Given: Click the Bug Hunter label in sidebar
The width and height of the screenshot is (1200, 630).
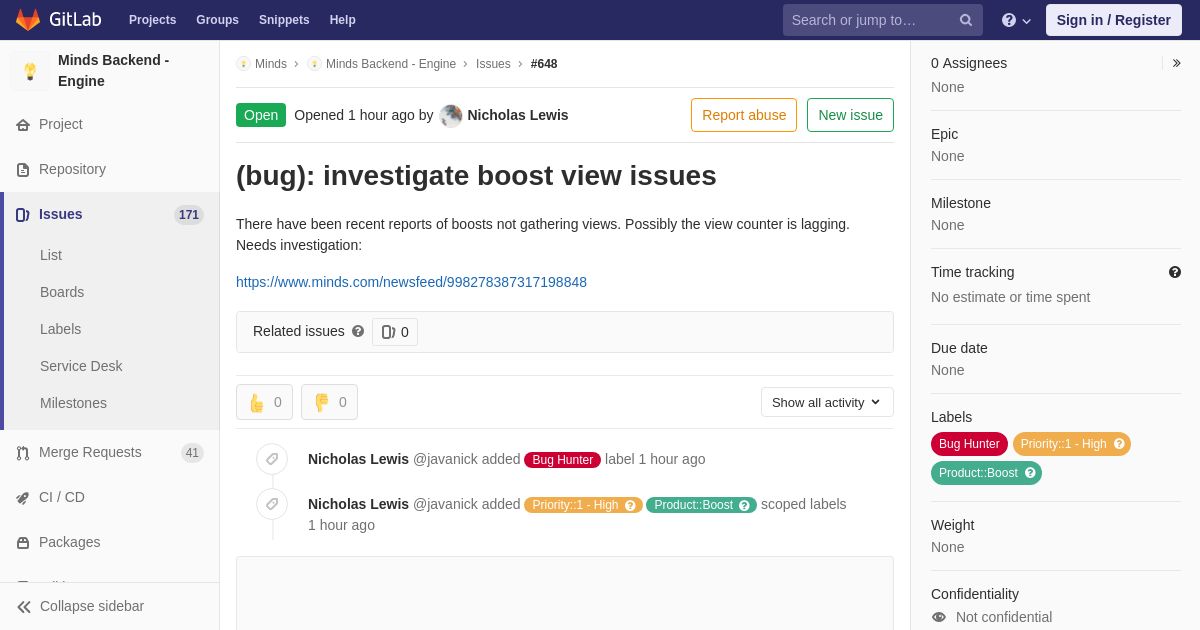Looking at the screenshot, I should tap(969, 444).
